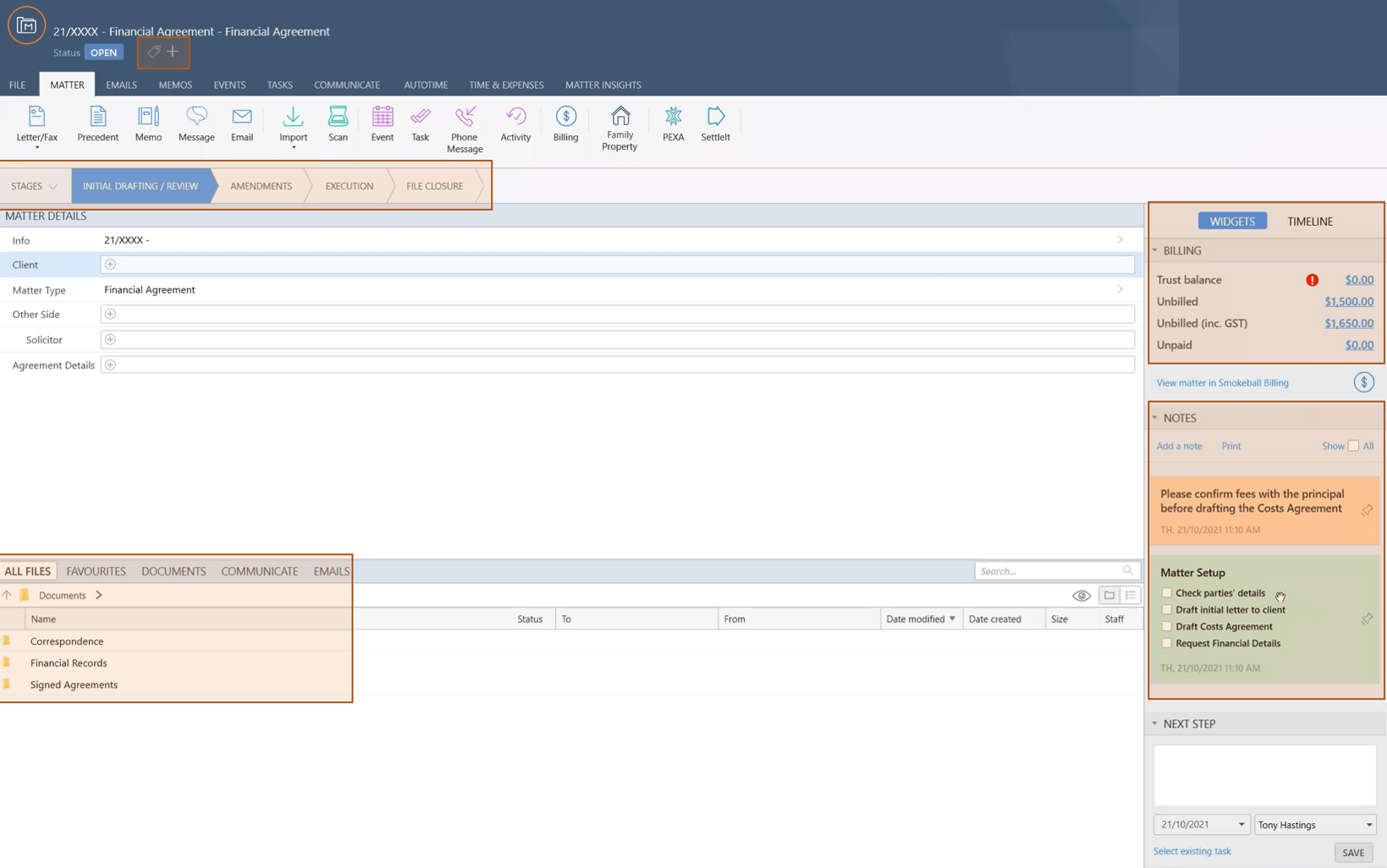Pin the Matter Setup note
The width and height of the screenshot is (1387, 868).
click(1367, 618)
